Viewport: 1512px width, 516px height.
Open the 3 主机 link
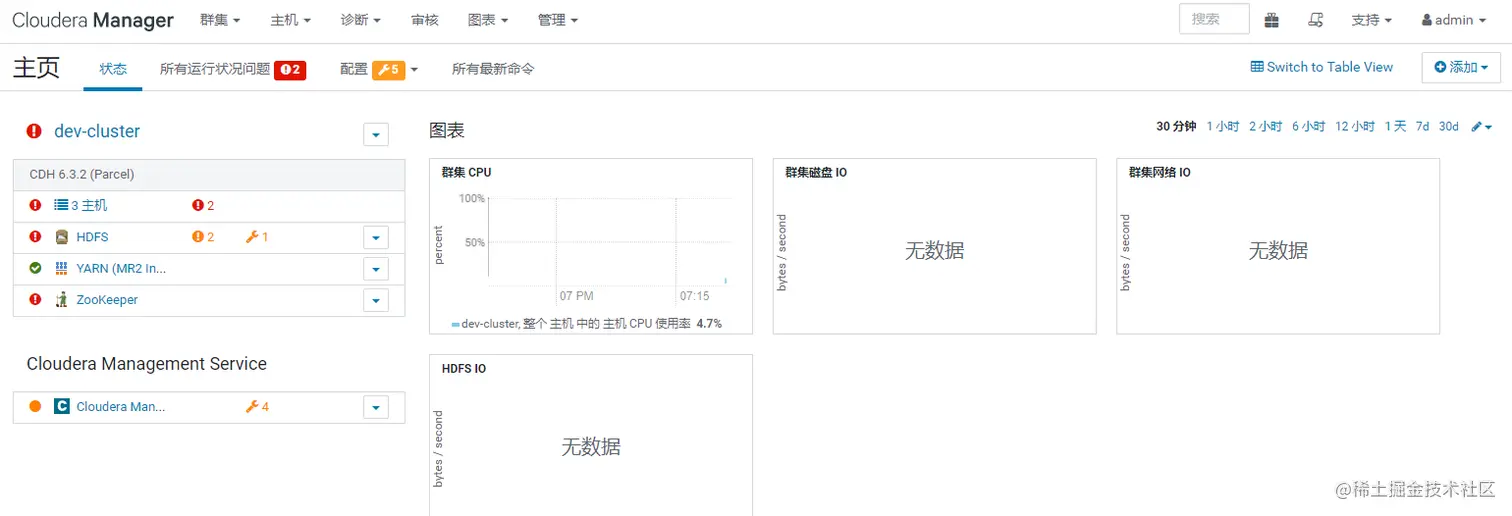(x=89, y=205)
